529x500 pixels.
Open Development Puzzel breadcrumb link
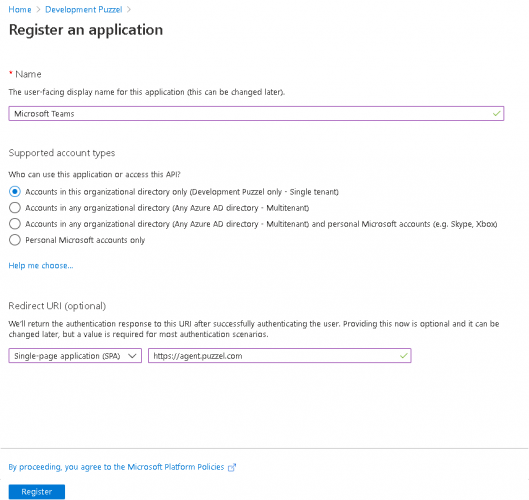click(x=84, y=9)
